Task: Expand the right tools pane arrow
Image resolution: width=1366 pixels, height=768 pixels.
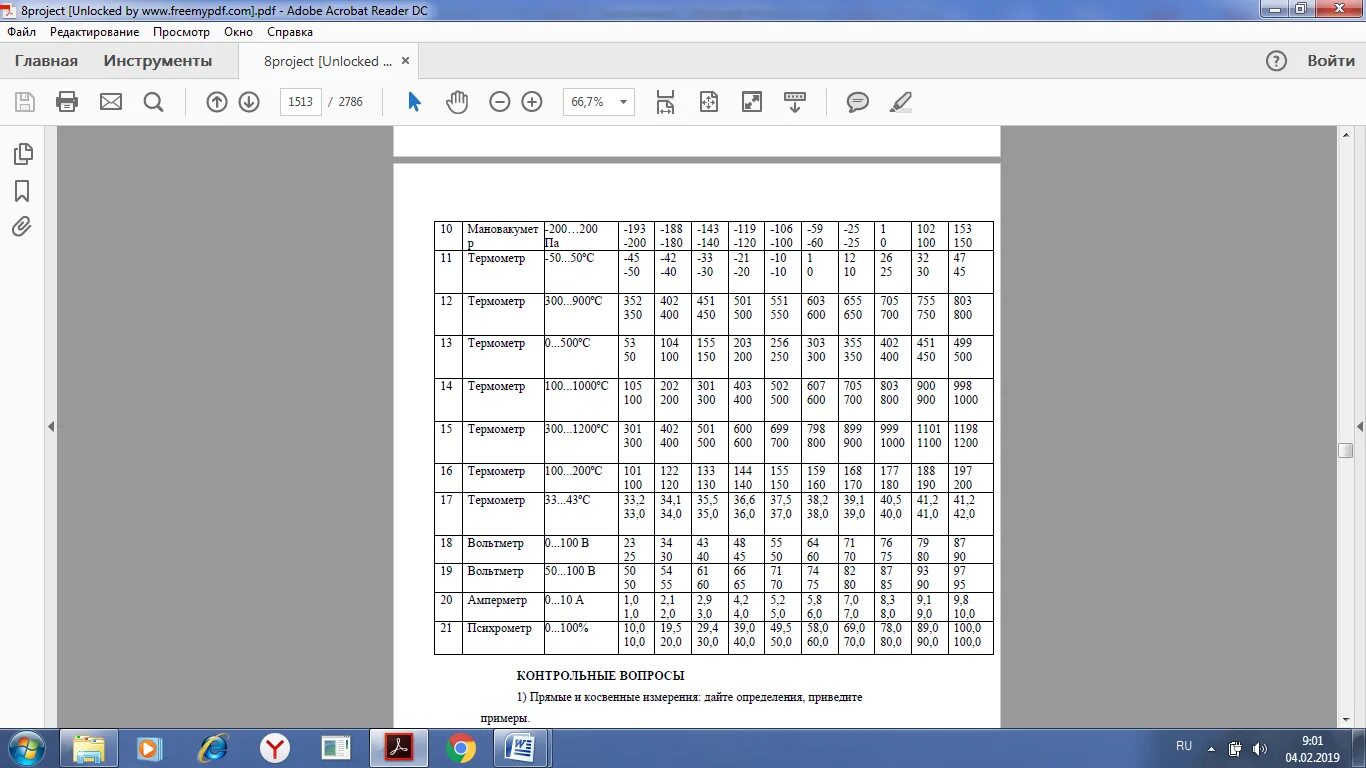Action: (1359, 427)
